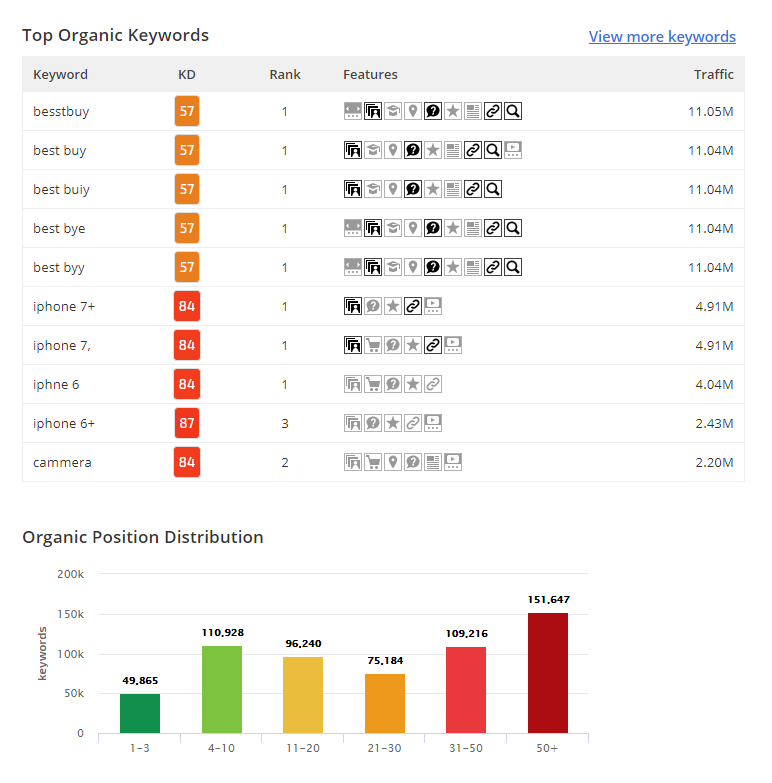Sort the table by KD column header
The width and height of the screenshot is (772, 783).
186,75
